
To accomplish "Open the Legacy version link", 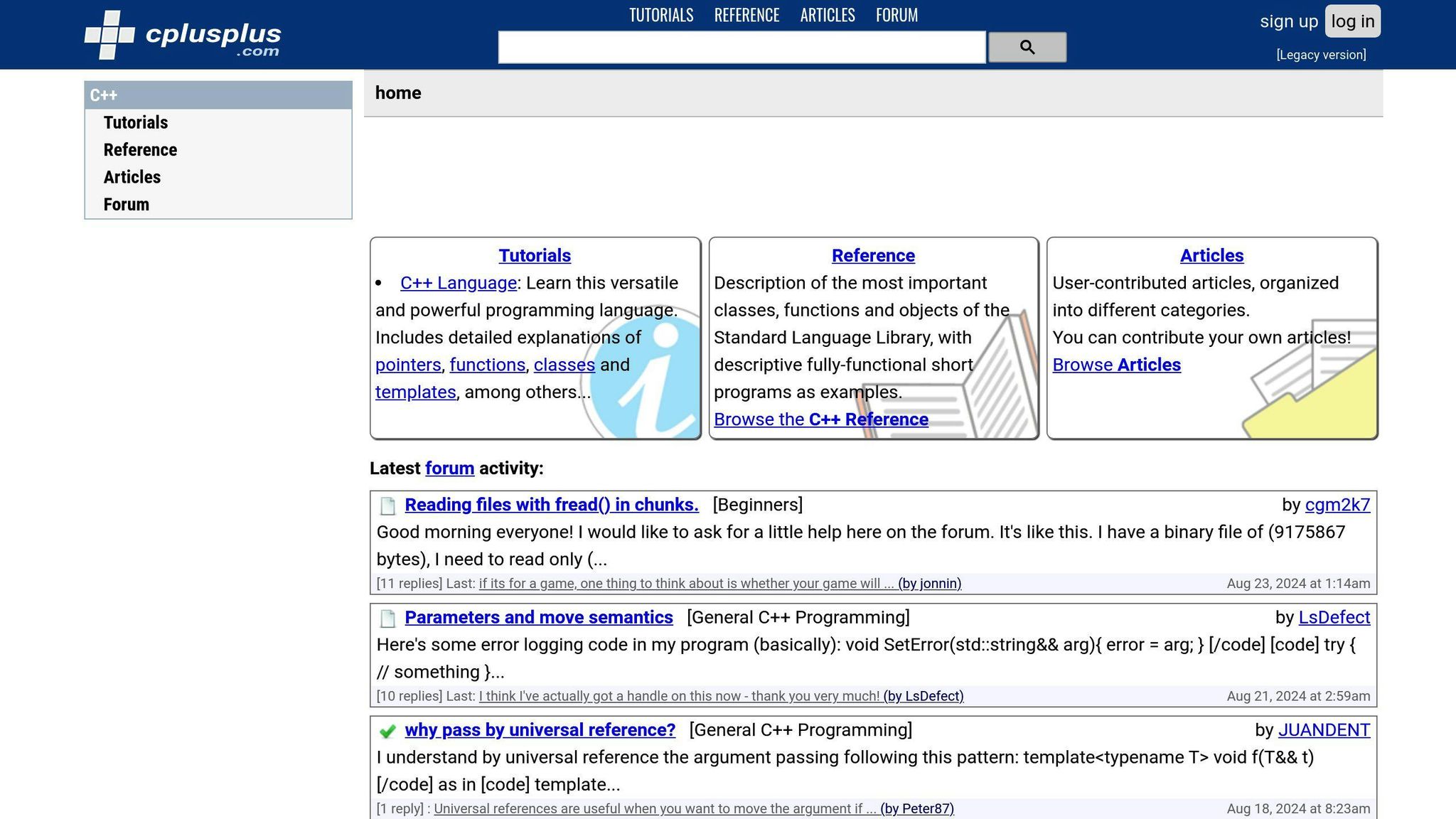I will (1321, 54).
